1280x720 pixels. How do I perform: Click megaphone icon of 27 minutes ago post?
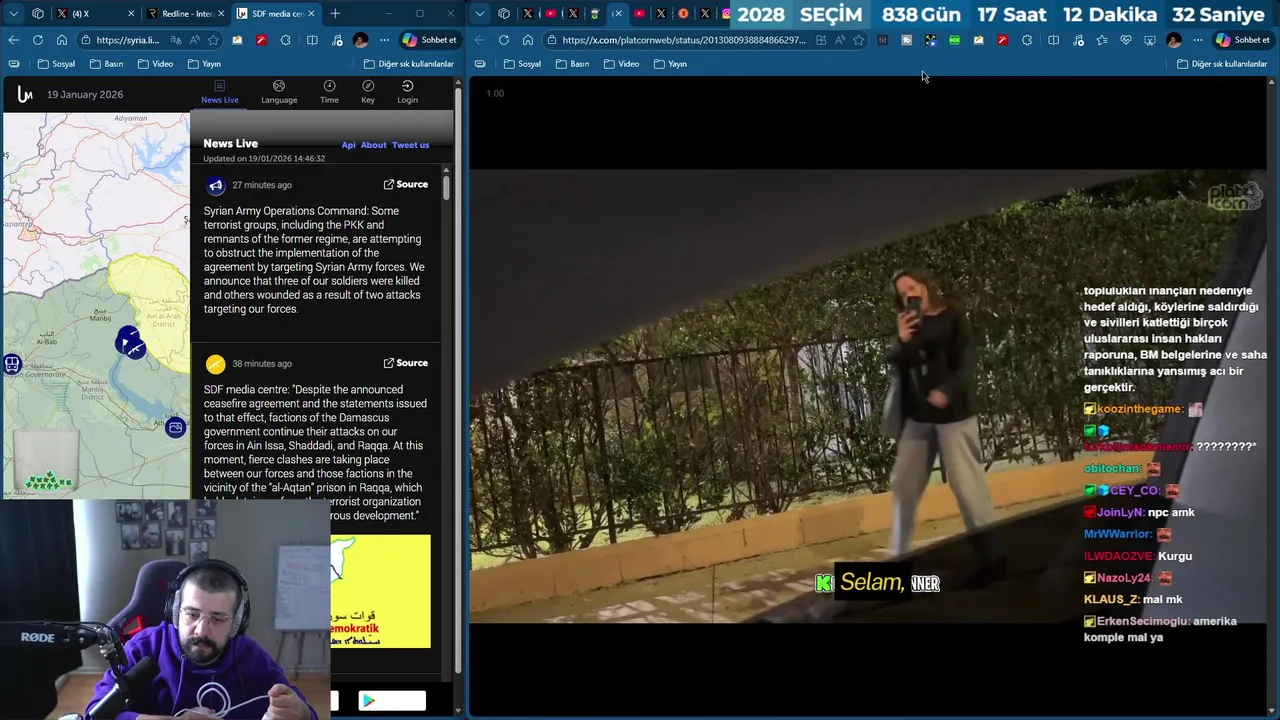(x=216, y=186)
